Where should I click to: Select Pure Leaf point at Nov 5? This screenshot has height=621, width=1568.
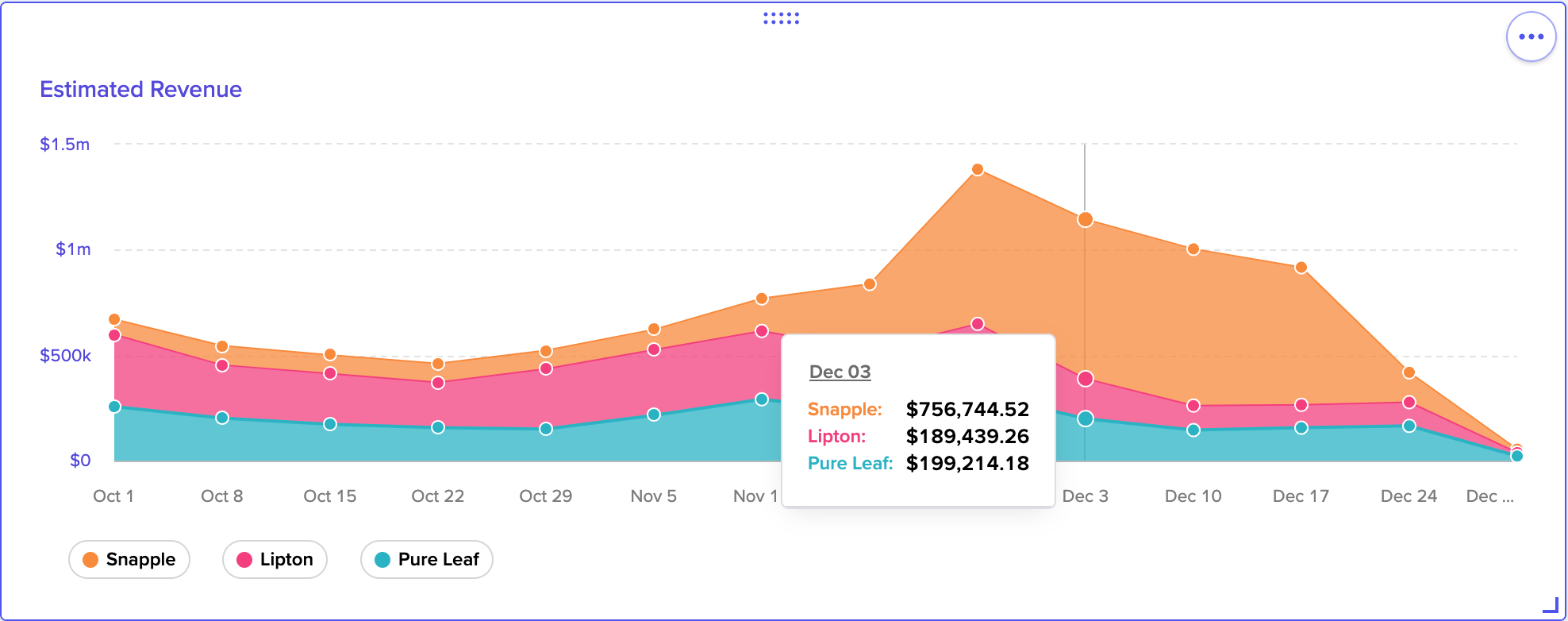[654, 415]
